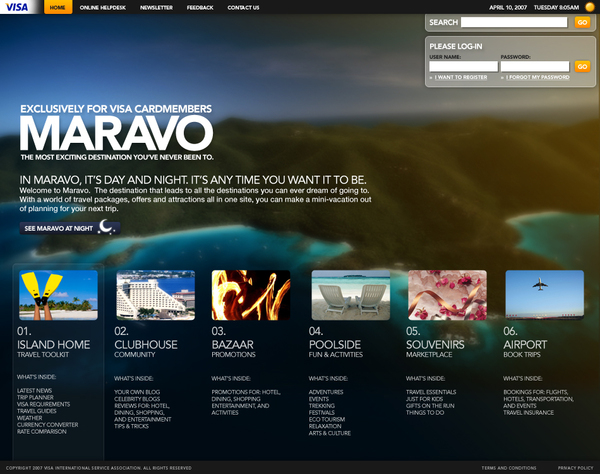Open the Bazaar fire thumbnail

251,295
